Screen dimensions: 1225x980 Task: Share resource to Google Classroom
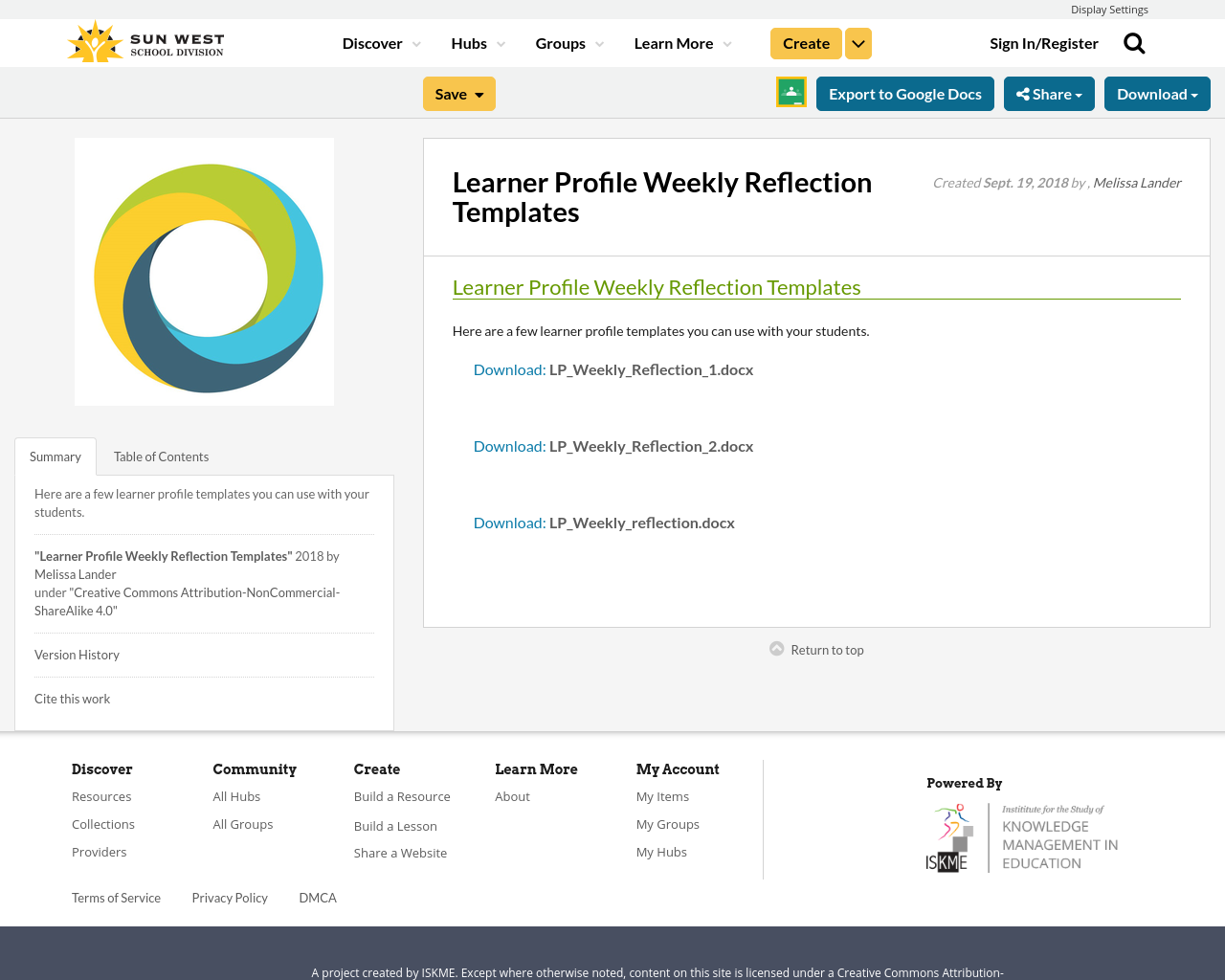click(791, 91)
